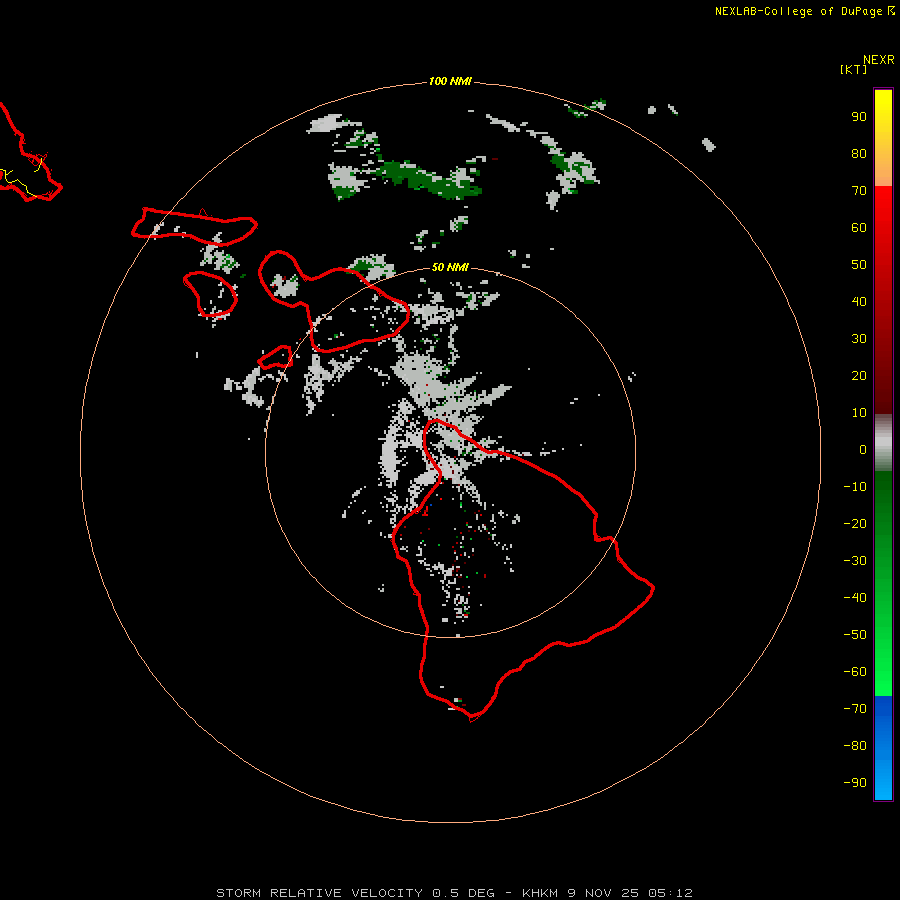The image size is (900, 900).
Task: Click the 50 NMI range ring label
Action: pyautogui.click(x=450, y=267)
